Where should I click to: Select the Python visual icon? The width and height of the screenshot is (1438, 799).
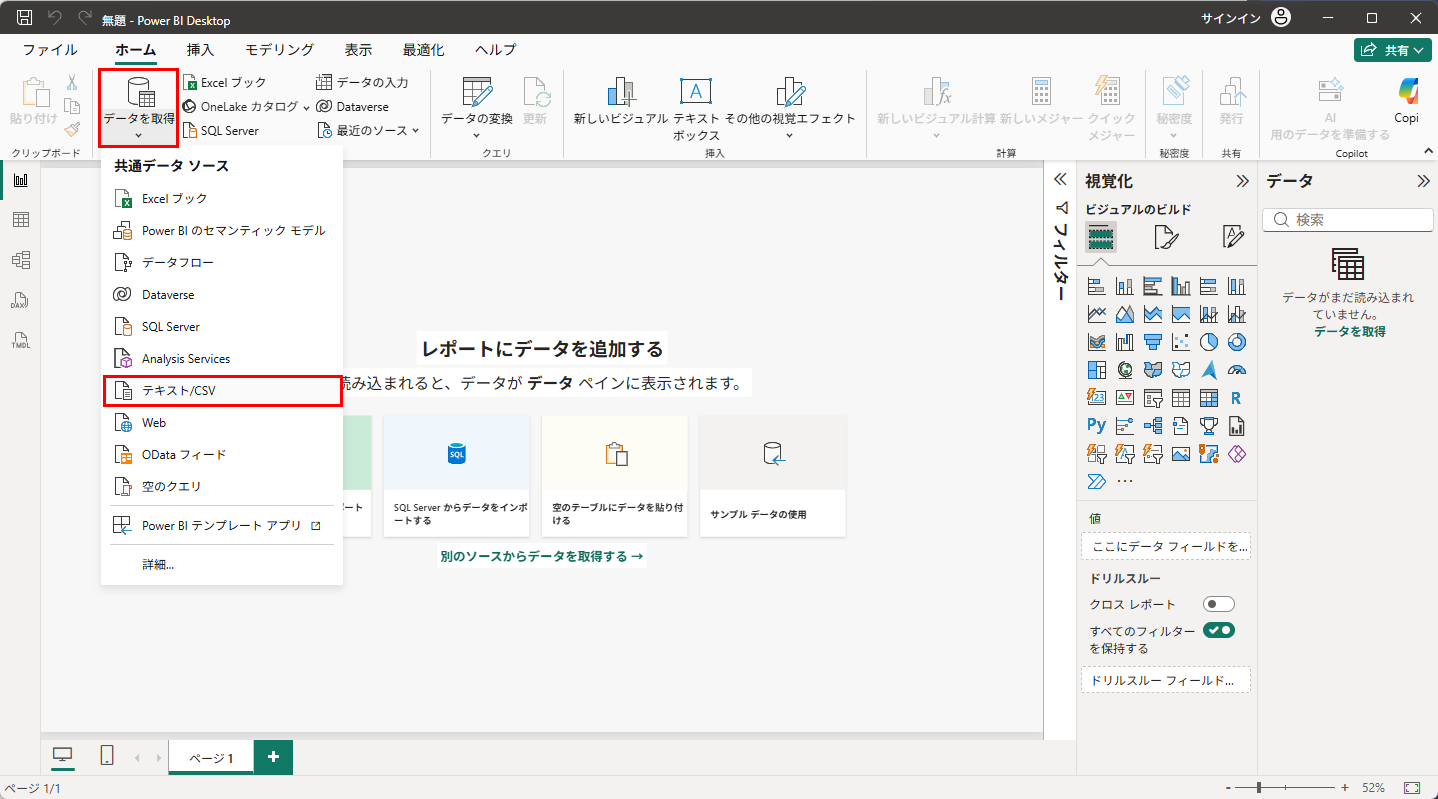click(x=1096, y=426)
